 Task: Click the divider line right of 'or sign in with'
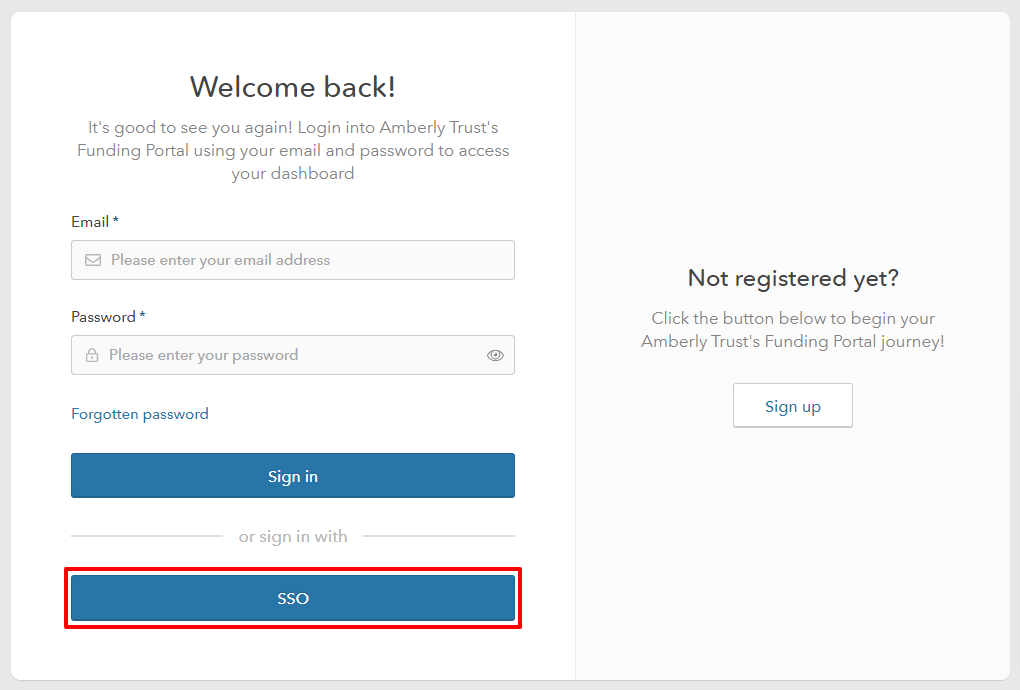438,536
